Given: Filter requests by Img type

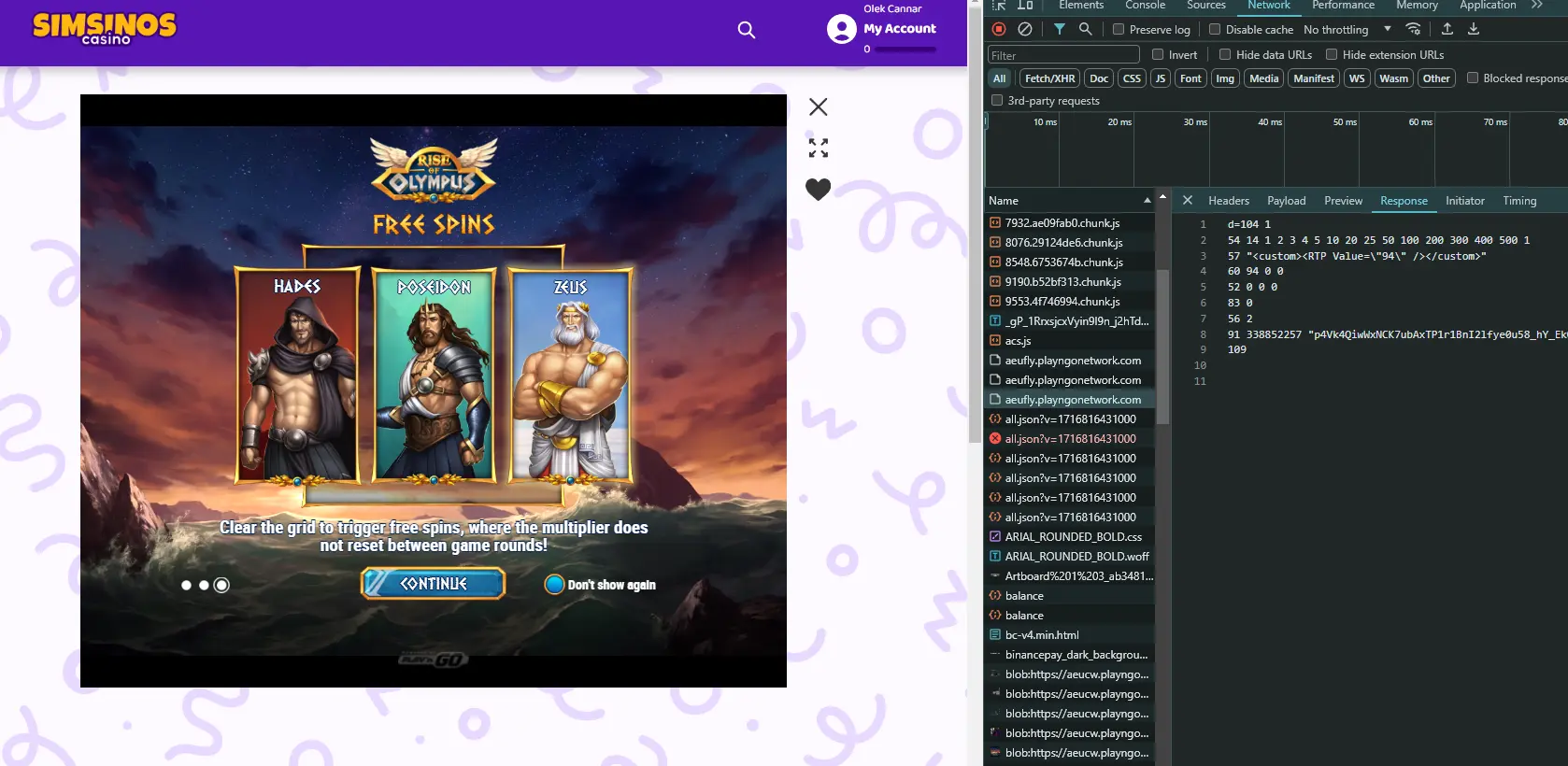Looking at the screenshot, I should (x=1225, y=78).
